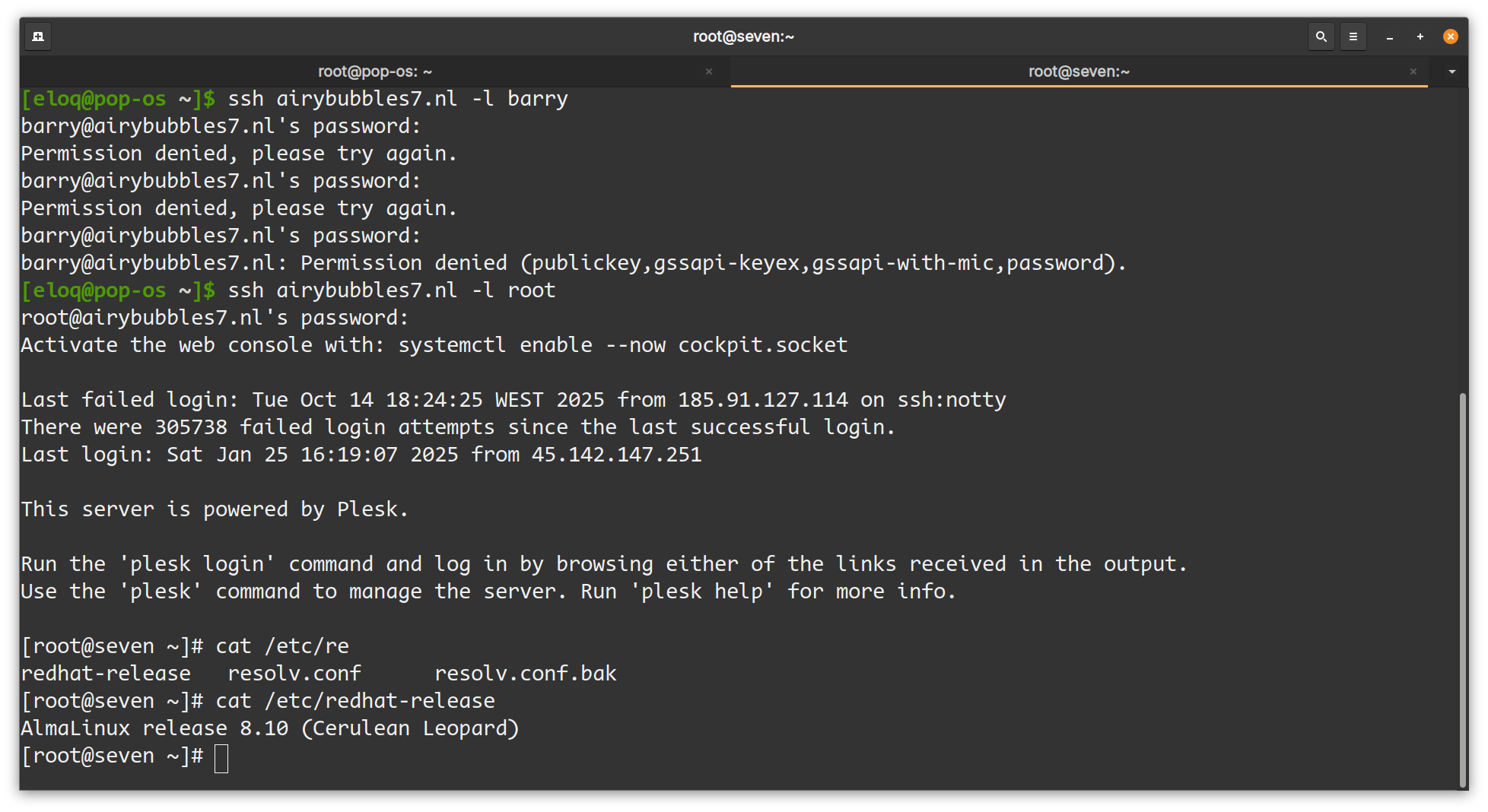Expand the tab list dropdown arrow
Screen dimensions: 1488x812
[x=1452, y=71]
